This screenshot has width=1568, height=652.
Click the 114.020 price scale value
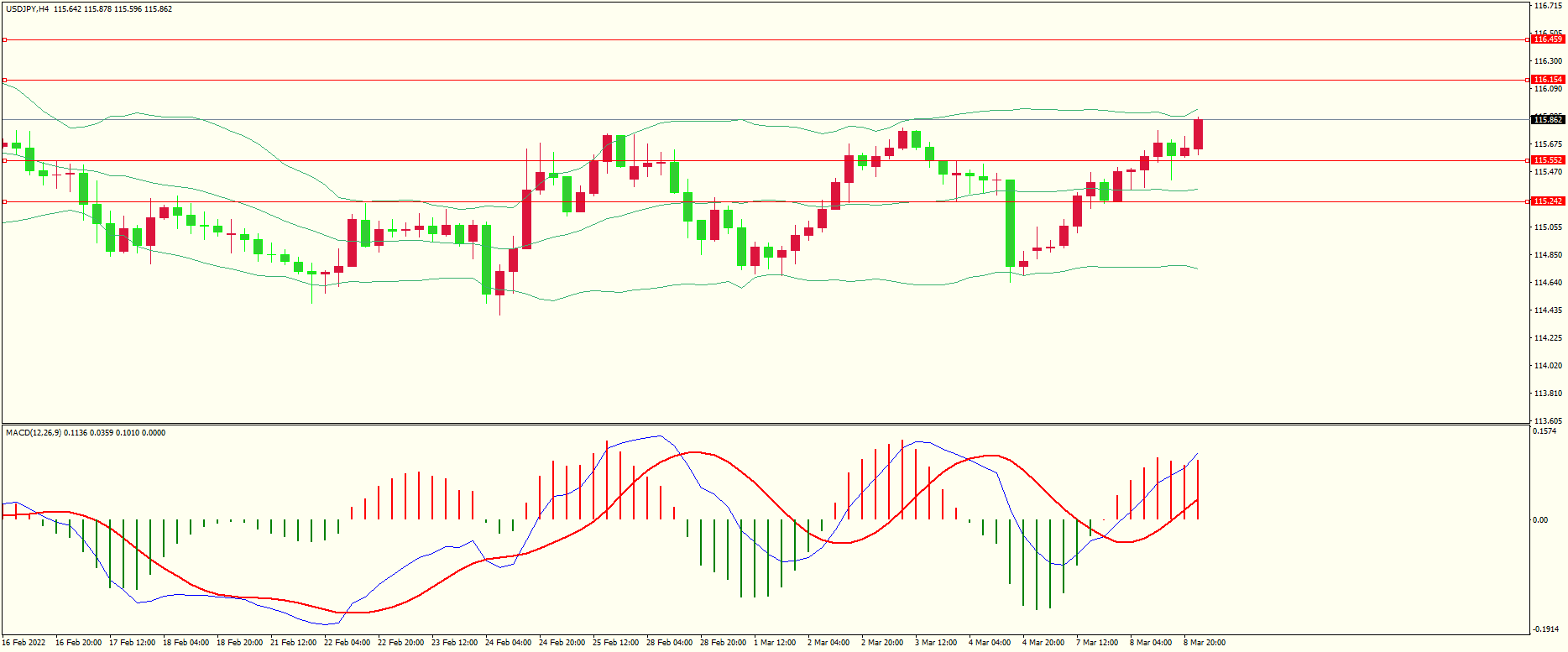point(1548,366)
